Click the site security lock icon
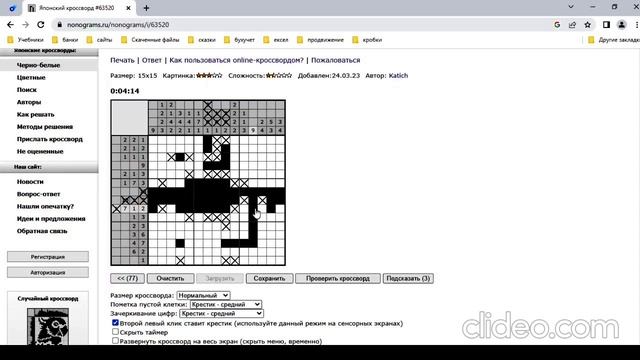The image size is (640, 360). point(60,25)
